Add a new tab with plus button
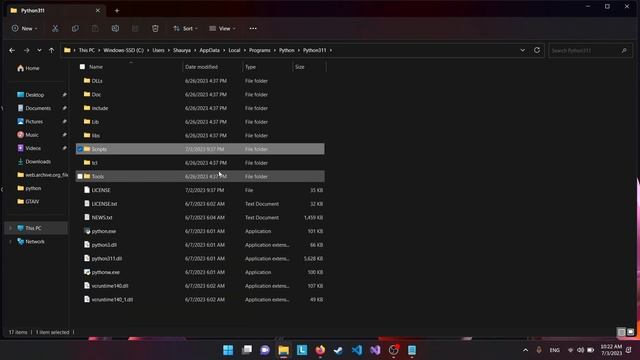Screen dimensions: 640x360 (117, 11)
